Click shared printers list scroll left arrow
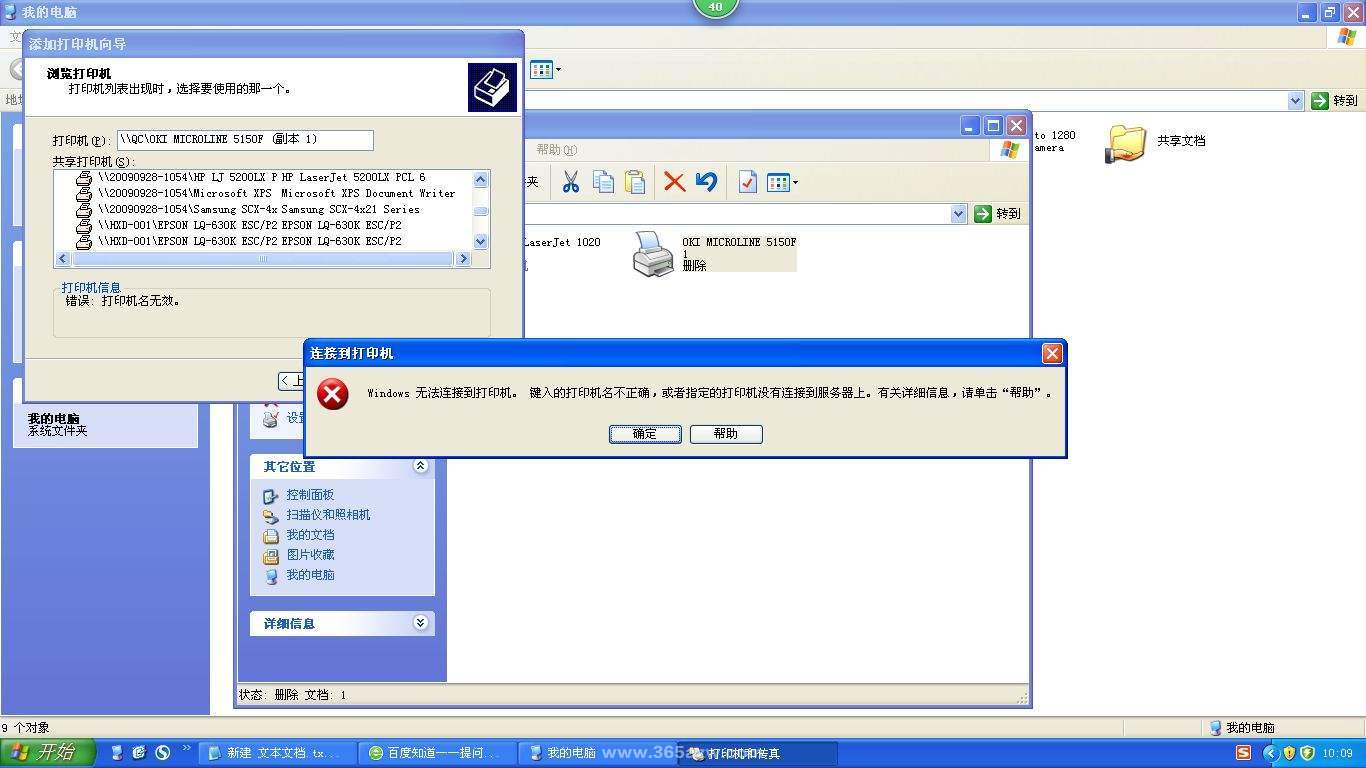The height and width of the screenshot is (768, 1366). [63, 259]
